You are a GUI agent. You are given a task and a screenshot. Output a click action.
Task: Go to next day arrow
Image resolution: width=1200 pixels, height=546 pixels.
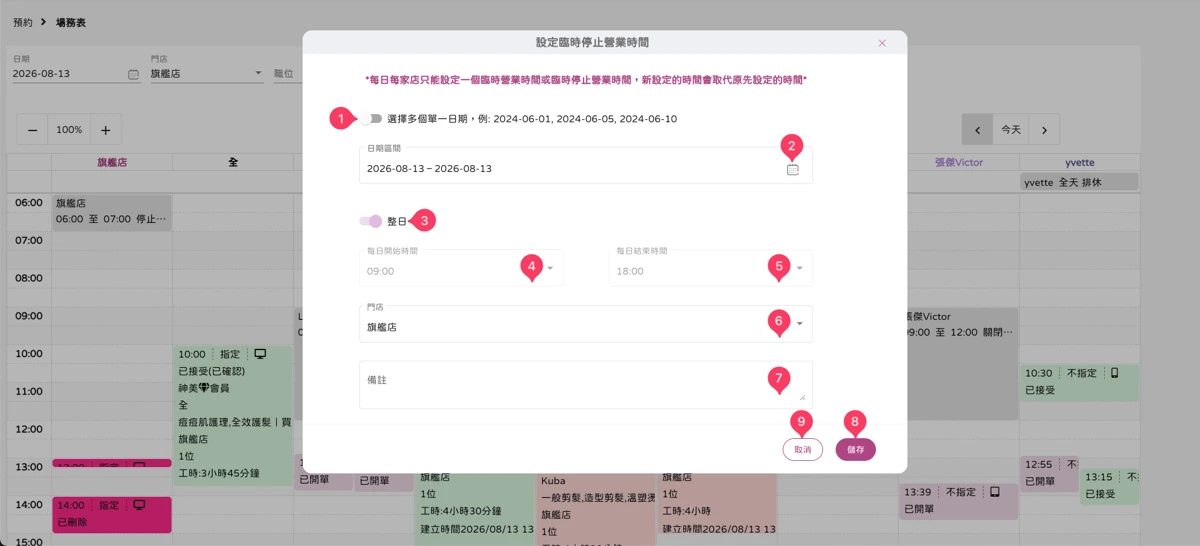pos(1044,130)
